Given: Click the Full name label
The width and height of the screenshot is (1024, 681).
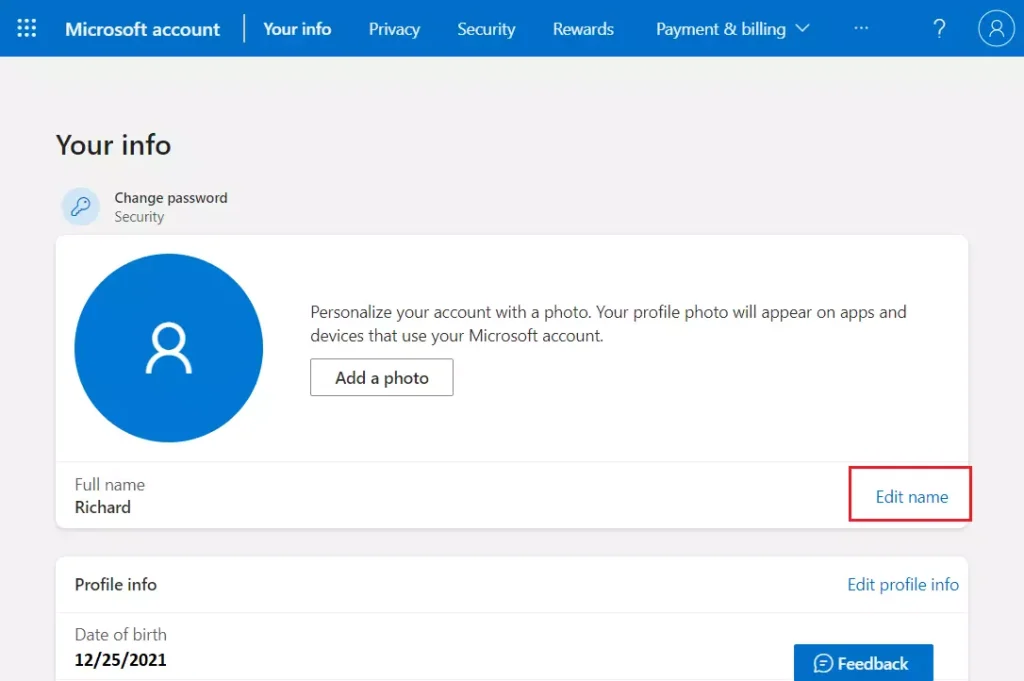Looking at the screenshot, I should coord(110,484).
